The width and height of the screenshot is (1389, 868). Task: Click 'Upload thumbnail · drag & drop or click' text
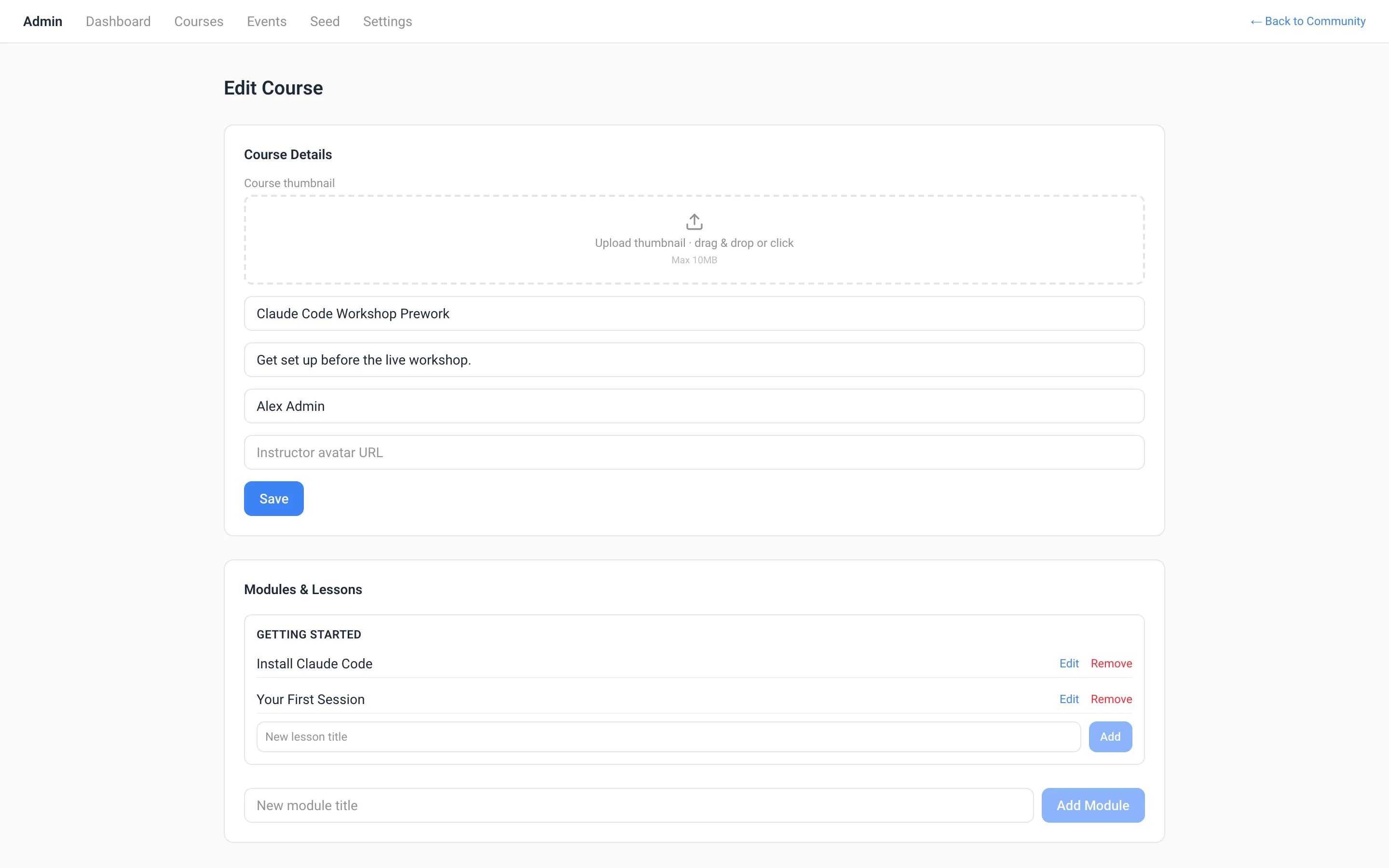[694, 243]
